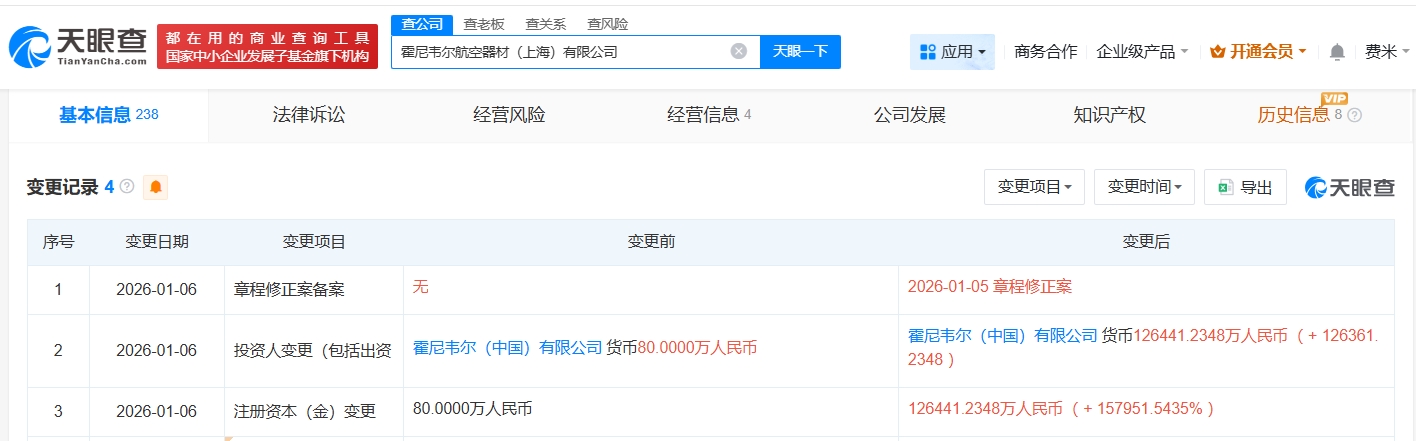Export records with the 导出 Excel button

(x=1245, y=187)
